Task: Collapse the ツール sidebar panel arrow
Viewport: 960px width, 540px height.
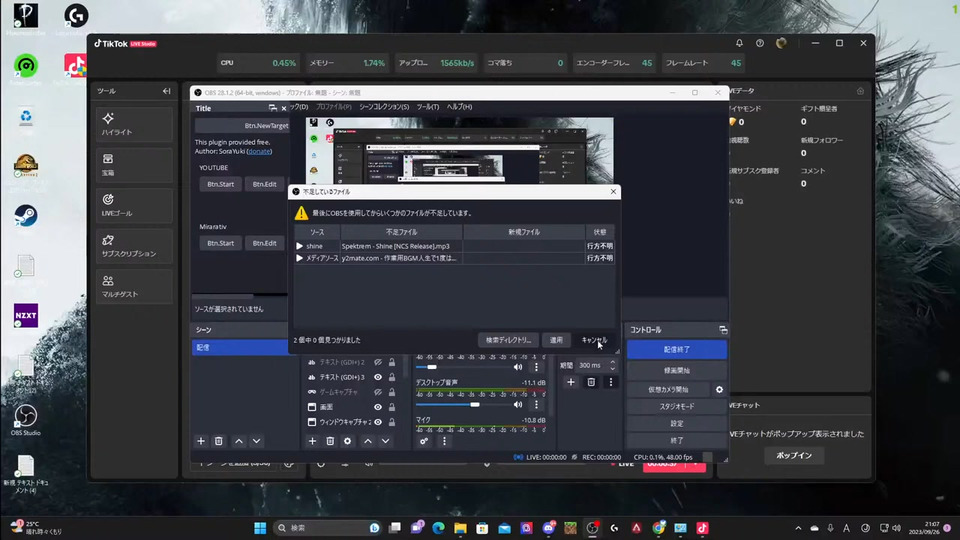Action: point(167,91)
